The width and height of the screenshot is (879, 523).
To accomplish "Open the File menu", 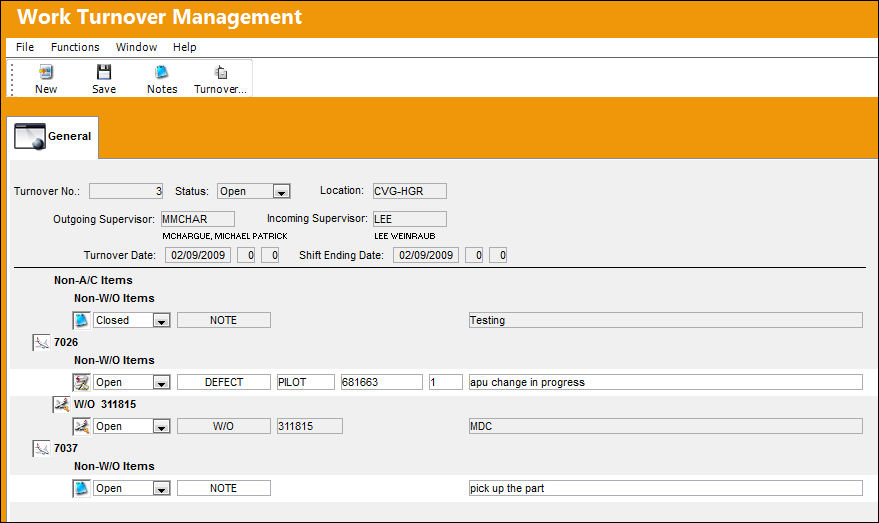I will (25, 47).
